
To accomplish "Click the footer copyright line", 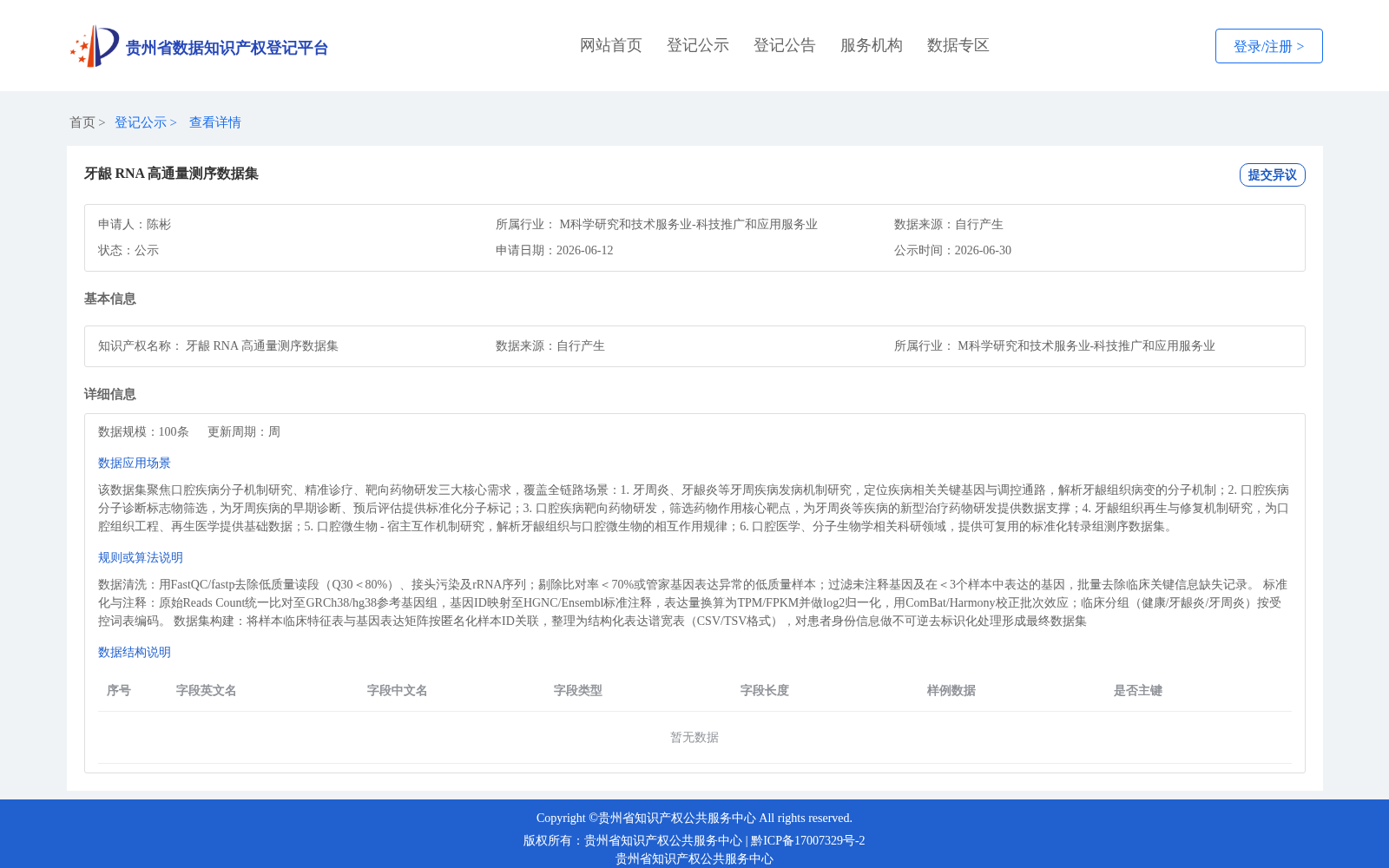I will 694,818.
